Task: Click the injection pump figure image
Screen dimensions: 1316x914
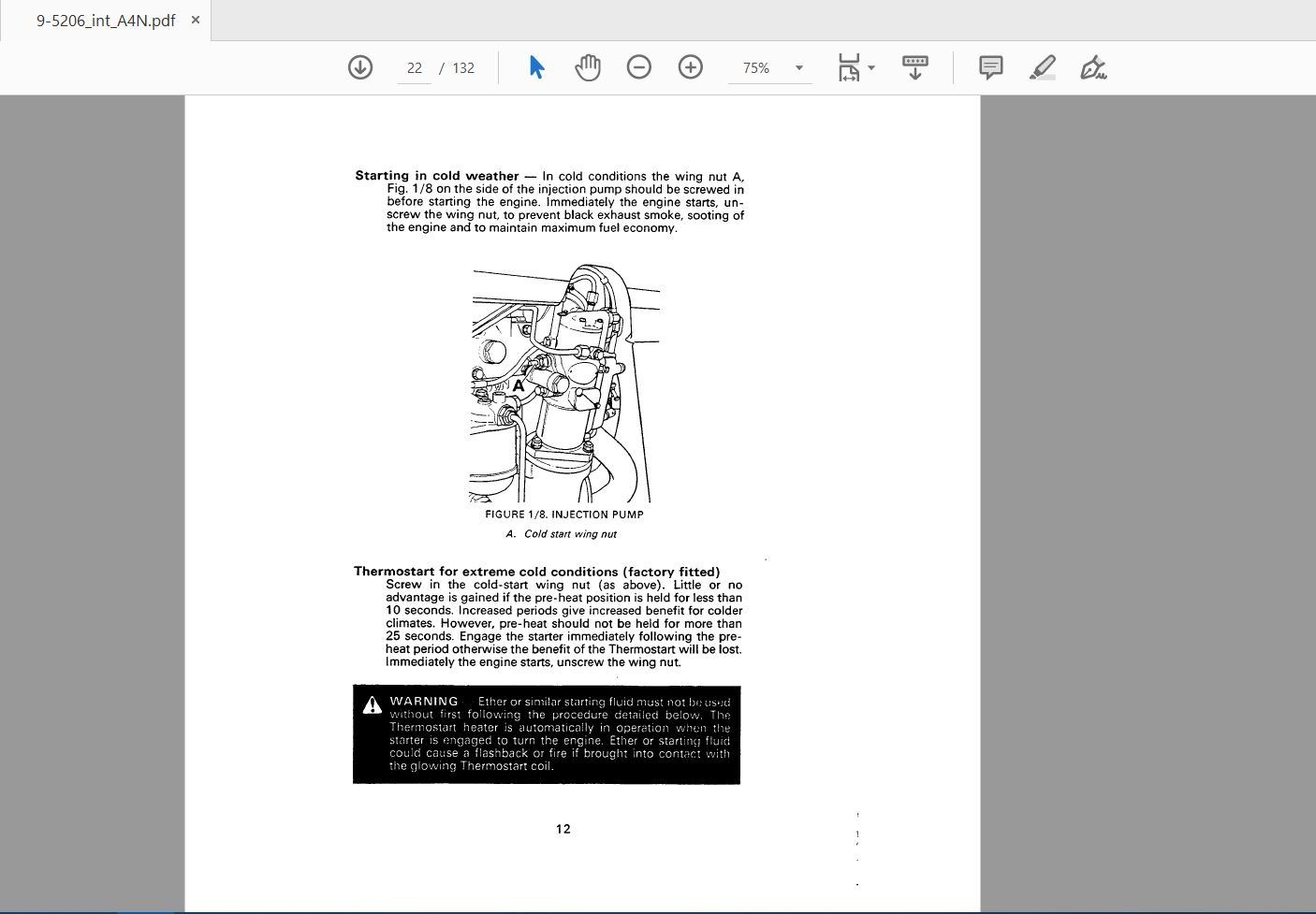Action: [x=564, y=384]
